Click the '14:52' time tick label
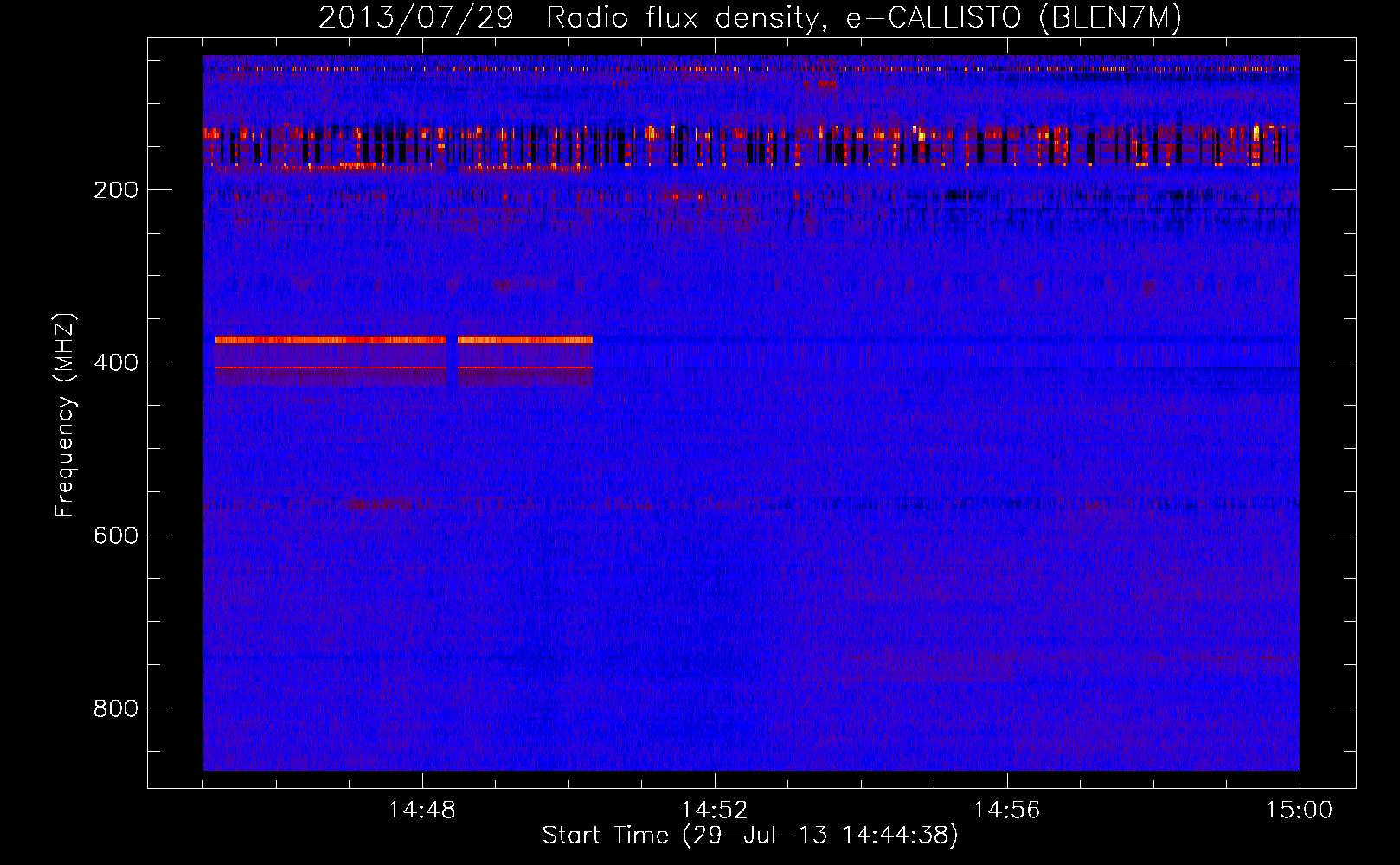 (x=715, y=811)
